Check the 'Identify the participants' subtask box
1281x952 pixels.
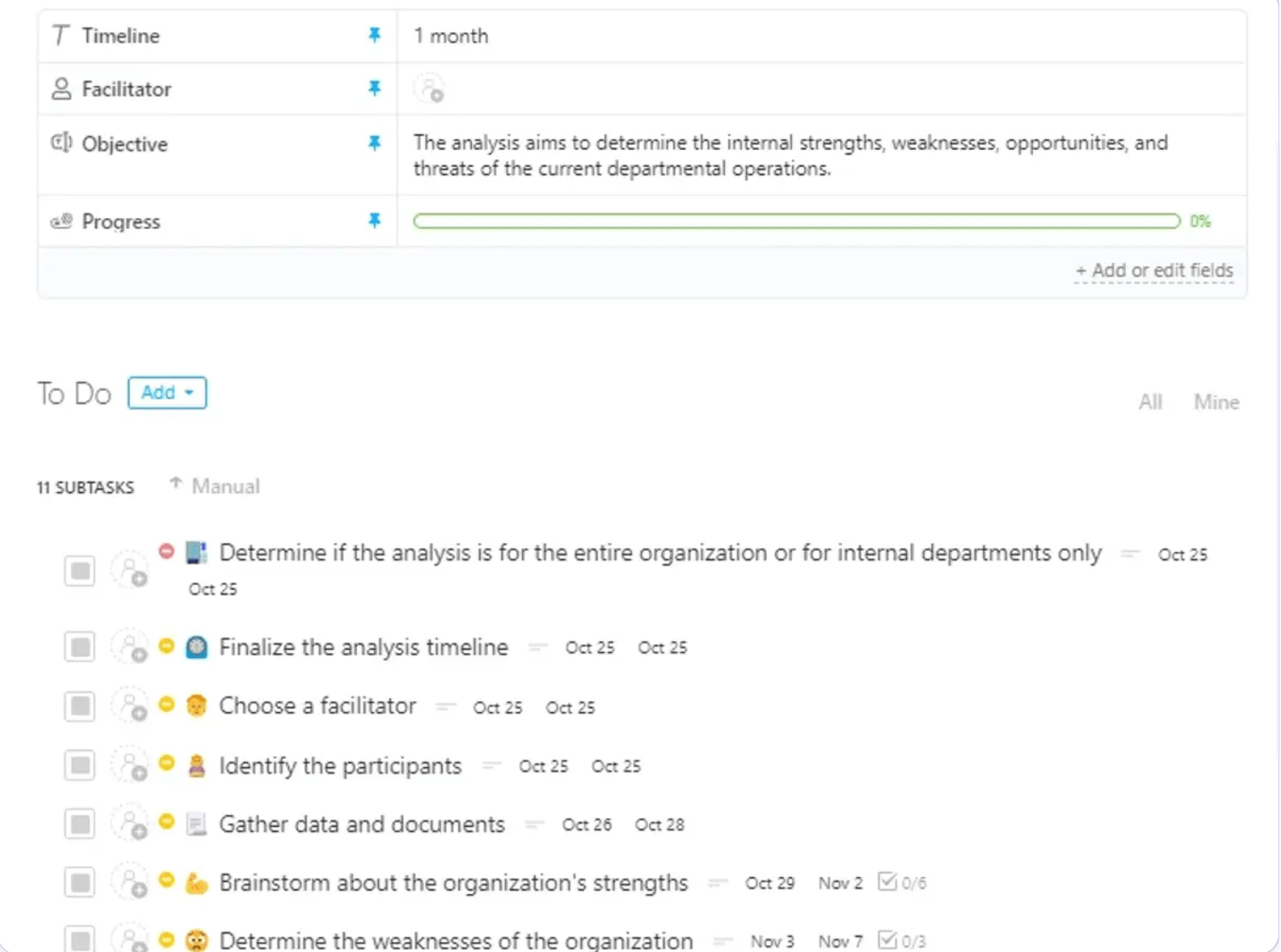tap(80, 765)
